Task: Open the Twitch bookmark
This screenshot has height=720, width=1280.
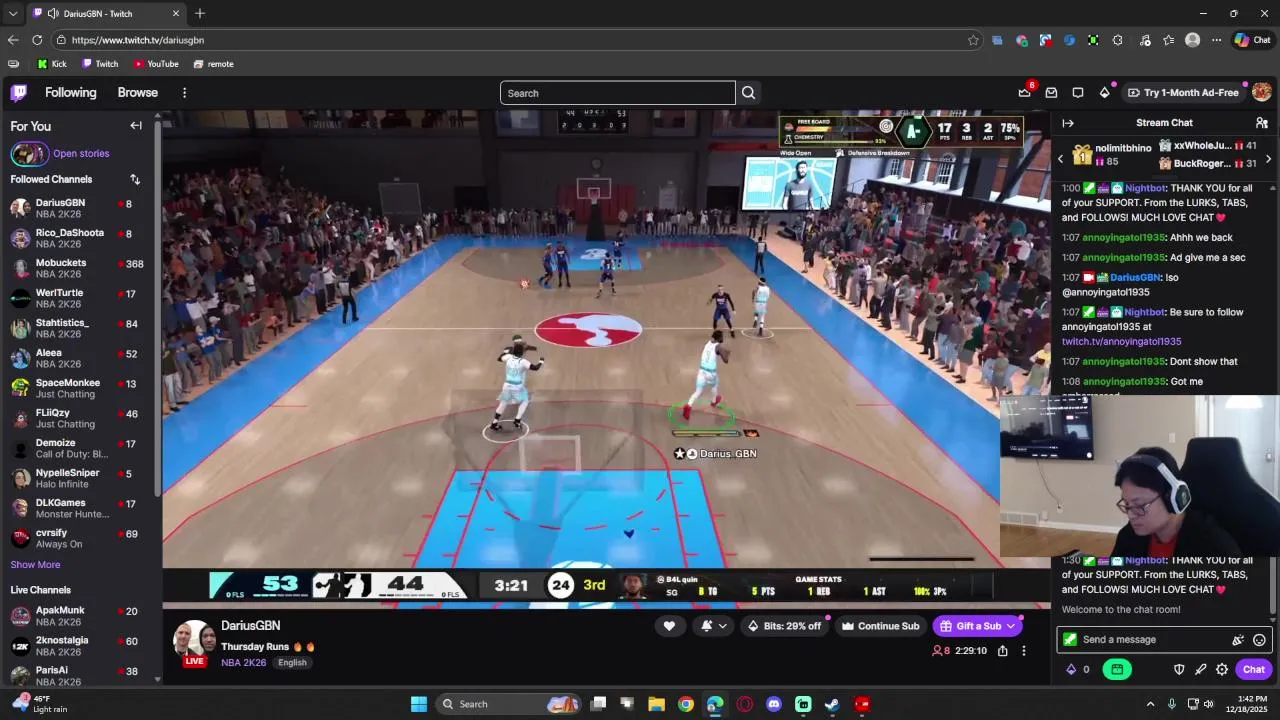Action: click(x=100, y=64)
